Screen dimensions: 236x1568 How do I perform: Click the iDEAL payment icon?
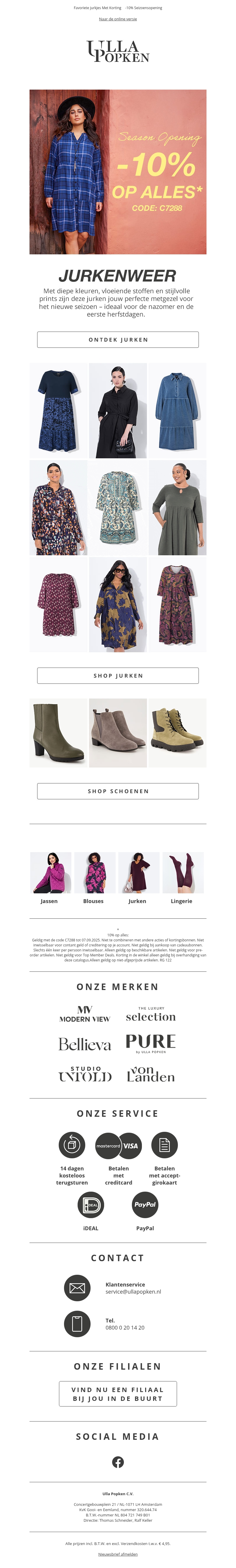pos(90,1205)
